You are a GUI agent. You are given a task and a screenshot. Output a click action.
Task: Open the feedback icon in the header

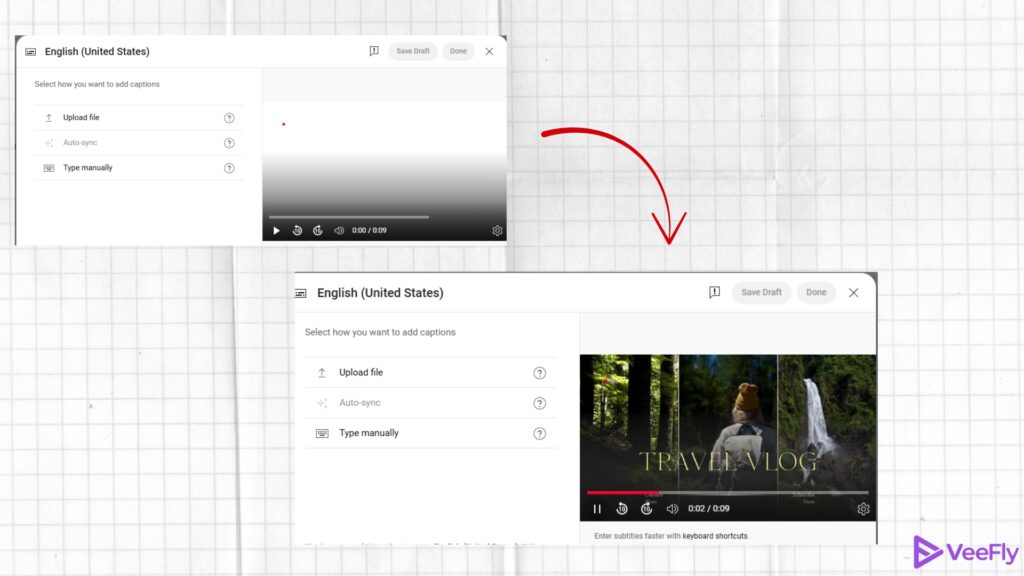point(715,292)
